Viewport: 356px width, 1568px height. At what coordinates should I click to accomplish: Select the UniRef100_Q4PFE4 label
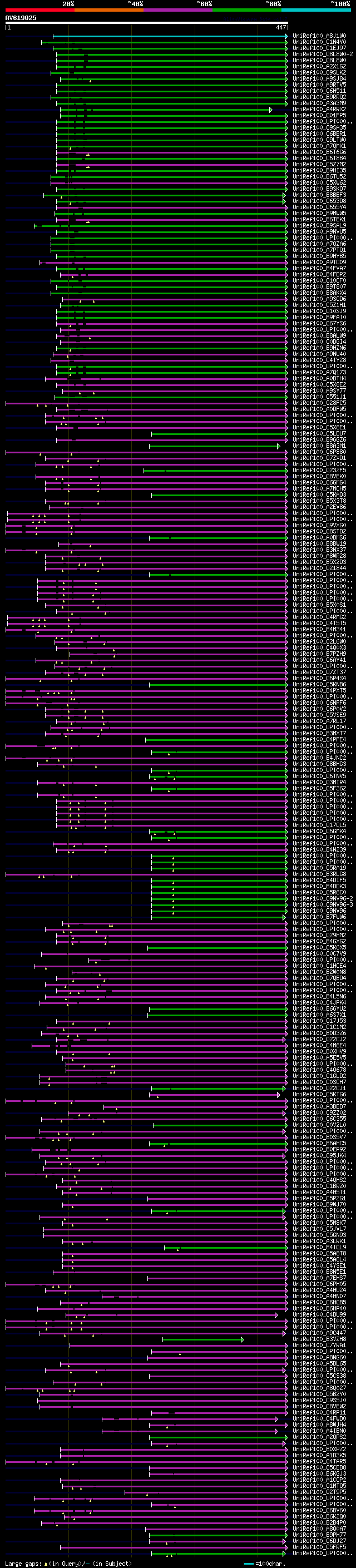click(319, 740)
